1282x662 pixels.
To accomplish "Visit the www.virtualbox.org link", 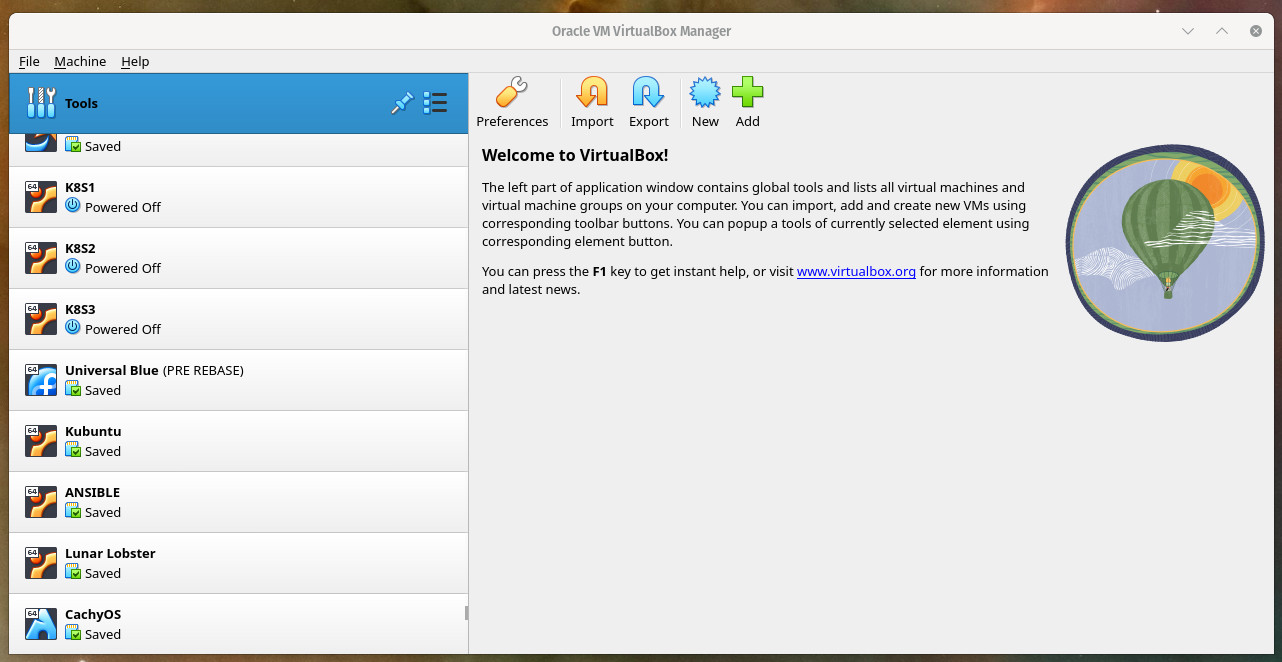I will pyautogui.click(x=856, y=271).
